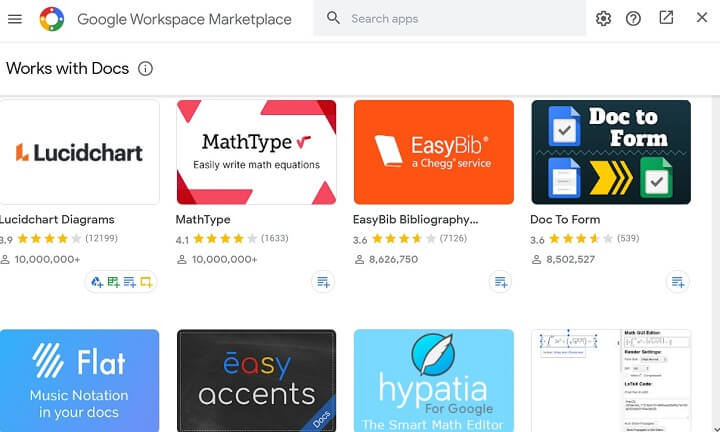Close the Marketplace dialog
Image resolution: width=720 pixels, height=432 pixels.
click(x=701, y=18)
